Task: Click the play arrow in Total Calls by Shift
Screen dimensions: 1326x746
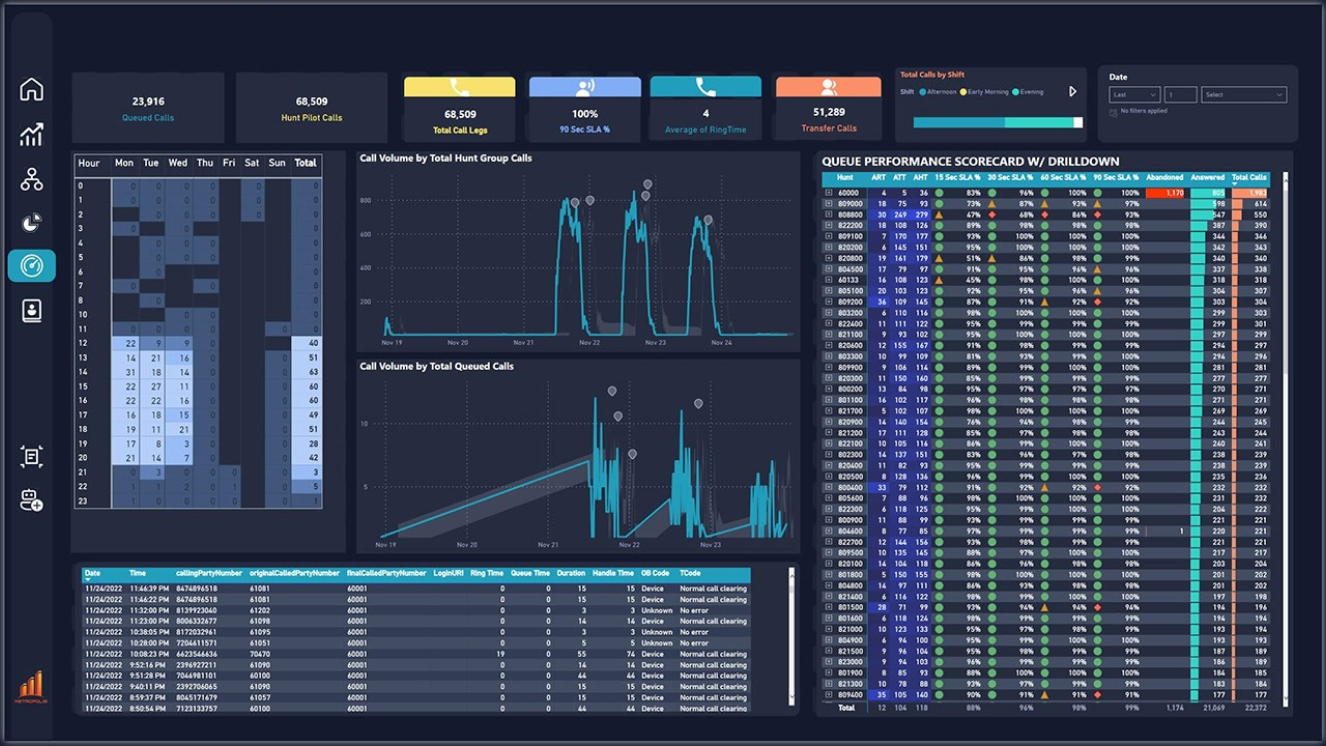Action: click(x=1072, y=92)
